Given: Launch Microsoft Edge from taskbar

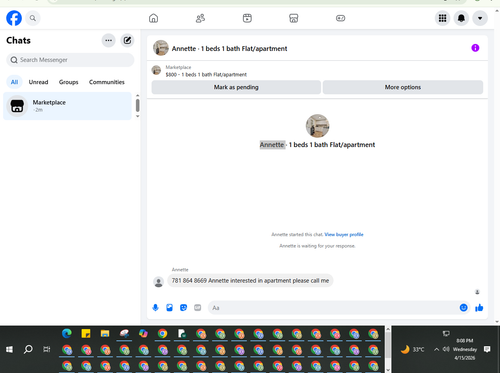Looking at the screenshot, I should [67, 334].
